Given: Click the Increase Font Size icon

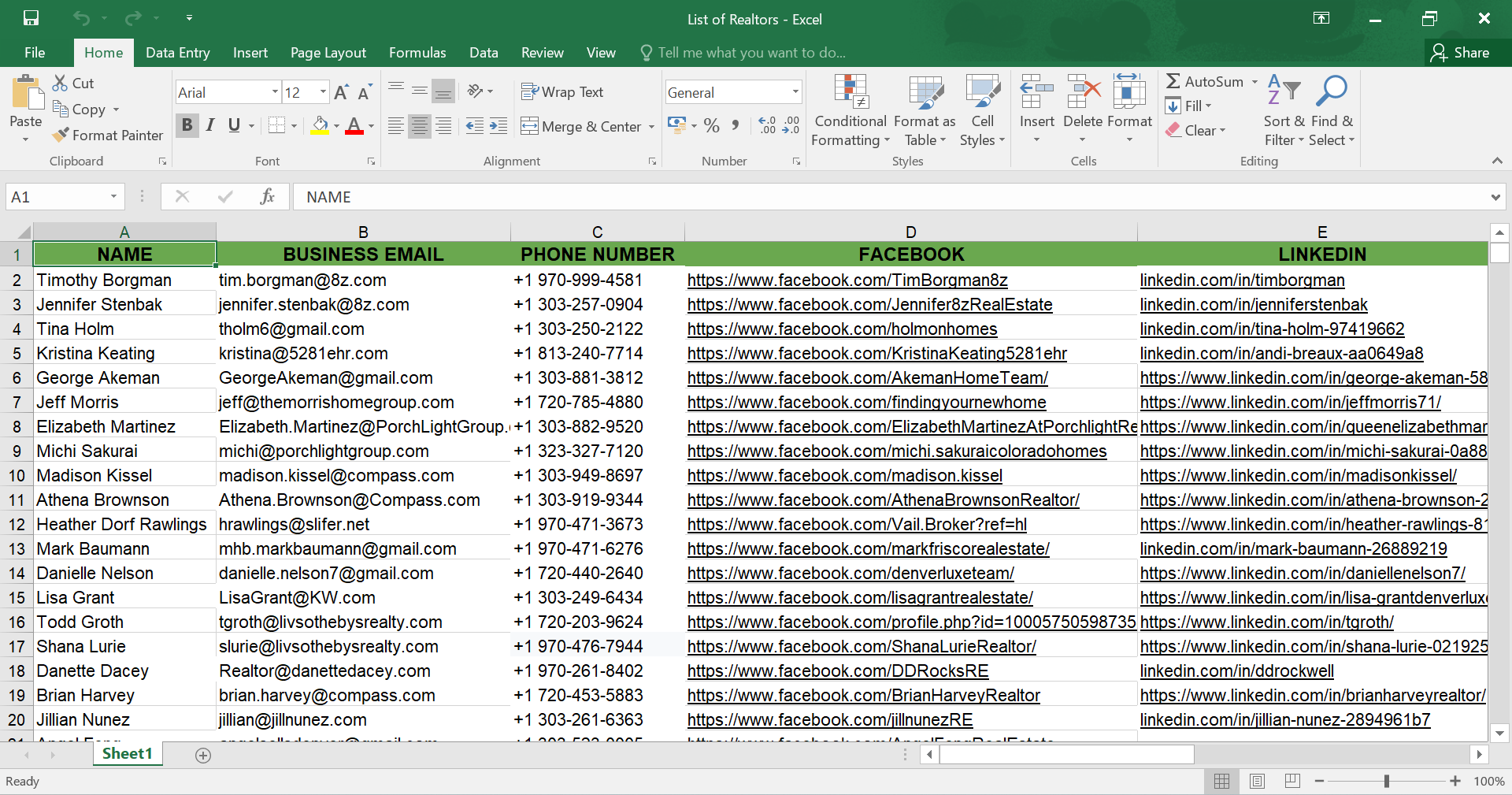Looking at the screenshot, I should coord(341,93).
